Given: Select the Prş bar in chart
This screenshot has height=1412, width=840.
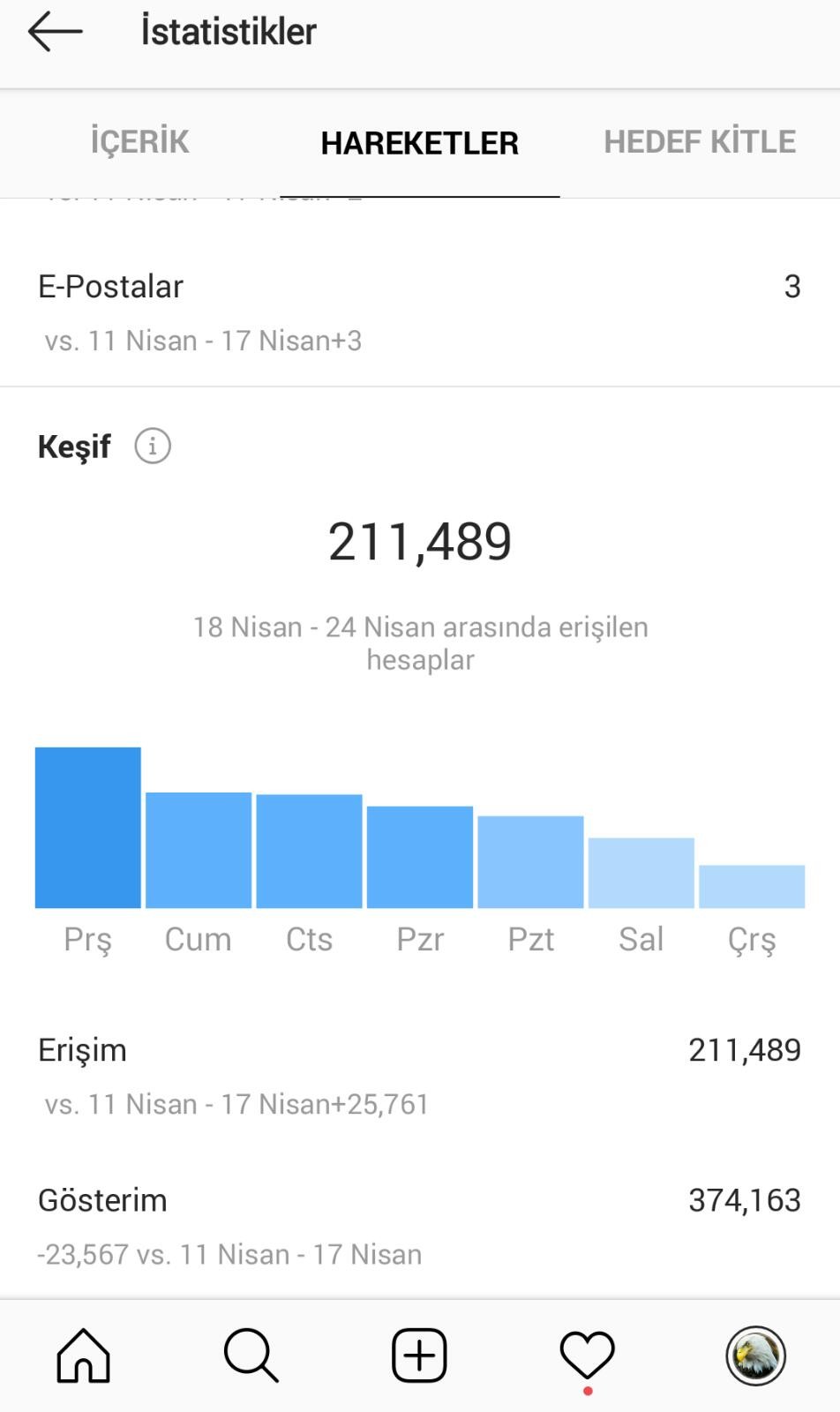Looking at the screenshot, I should click(88, 828).
